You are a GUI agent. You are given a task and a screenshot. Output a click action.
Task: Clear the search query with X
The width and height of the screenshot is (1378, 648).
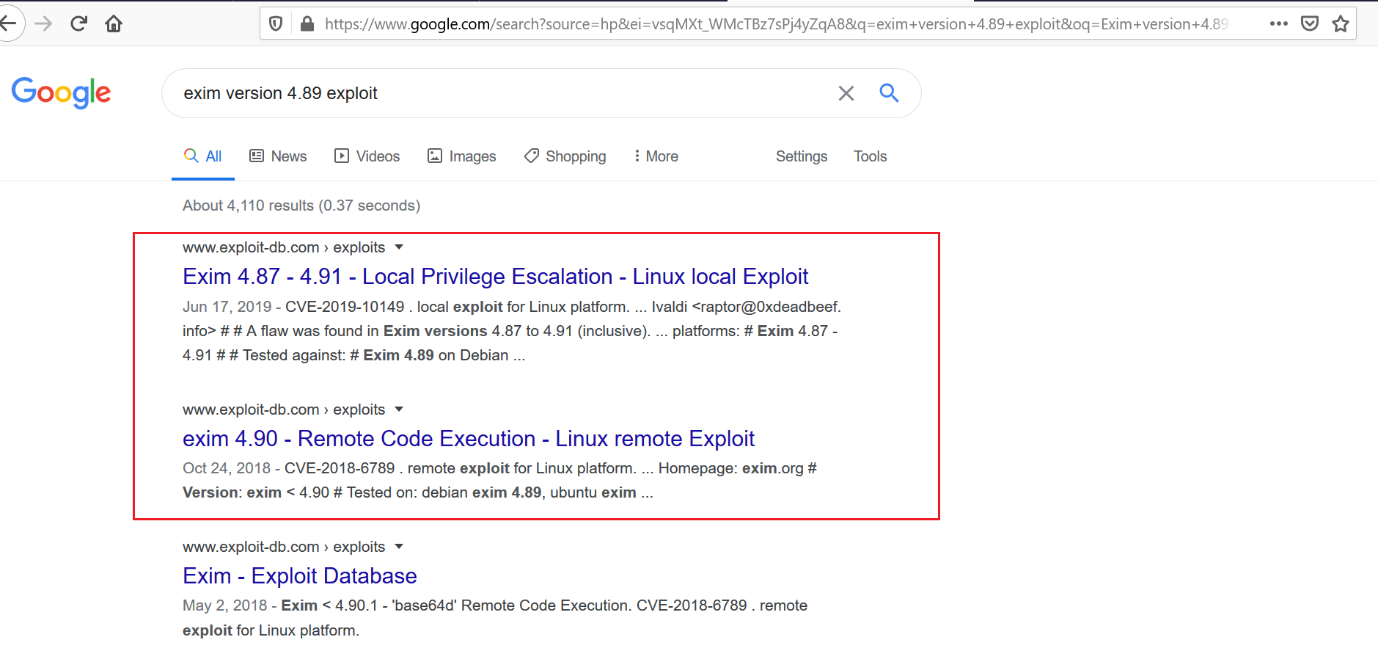point(846,93)
